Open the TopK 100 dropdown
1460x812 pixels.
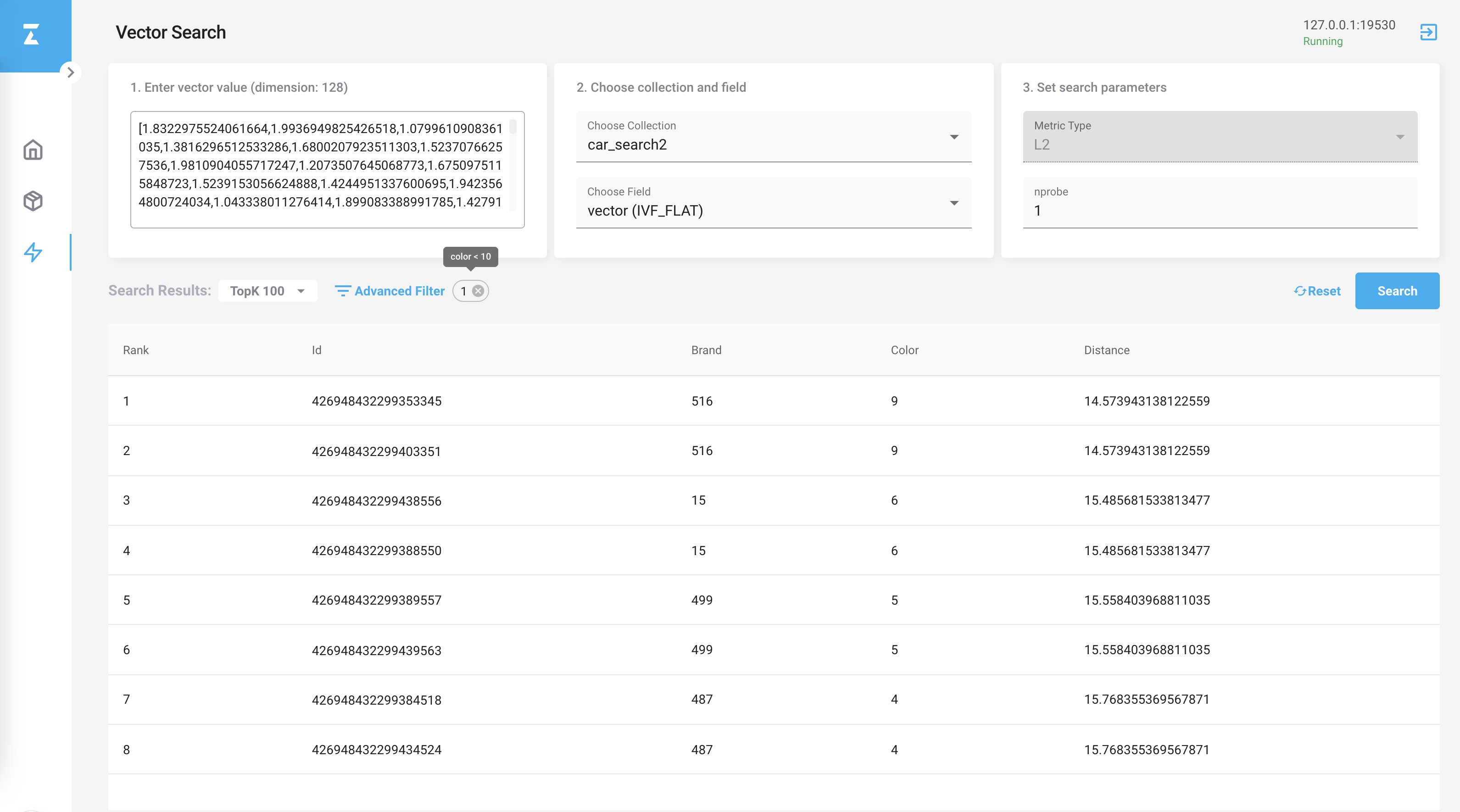[267, 291]
